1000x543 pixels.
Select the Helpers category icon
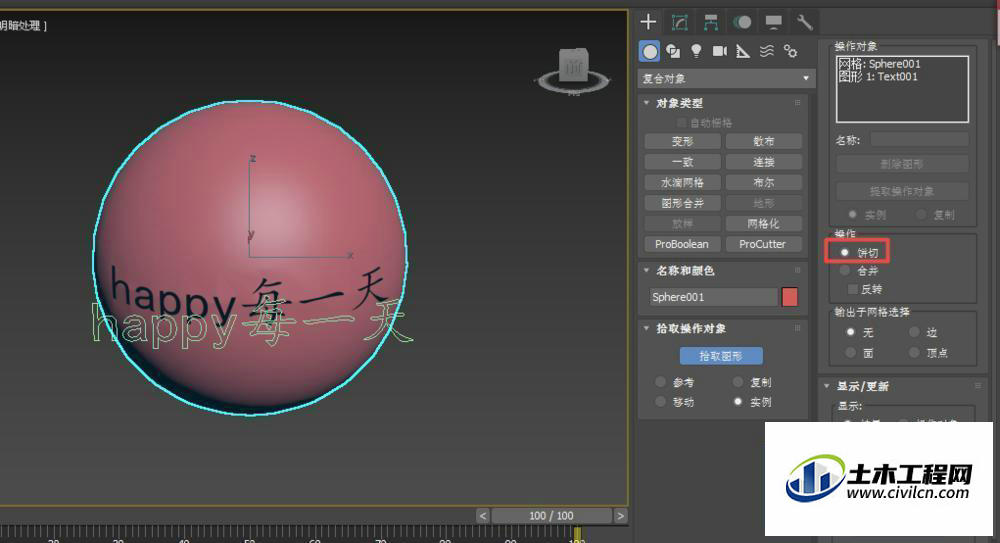(743, 51)
